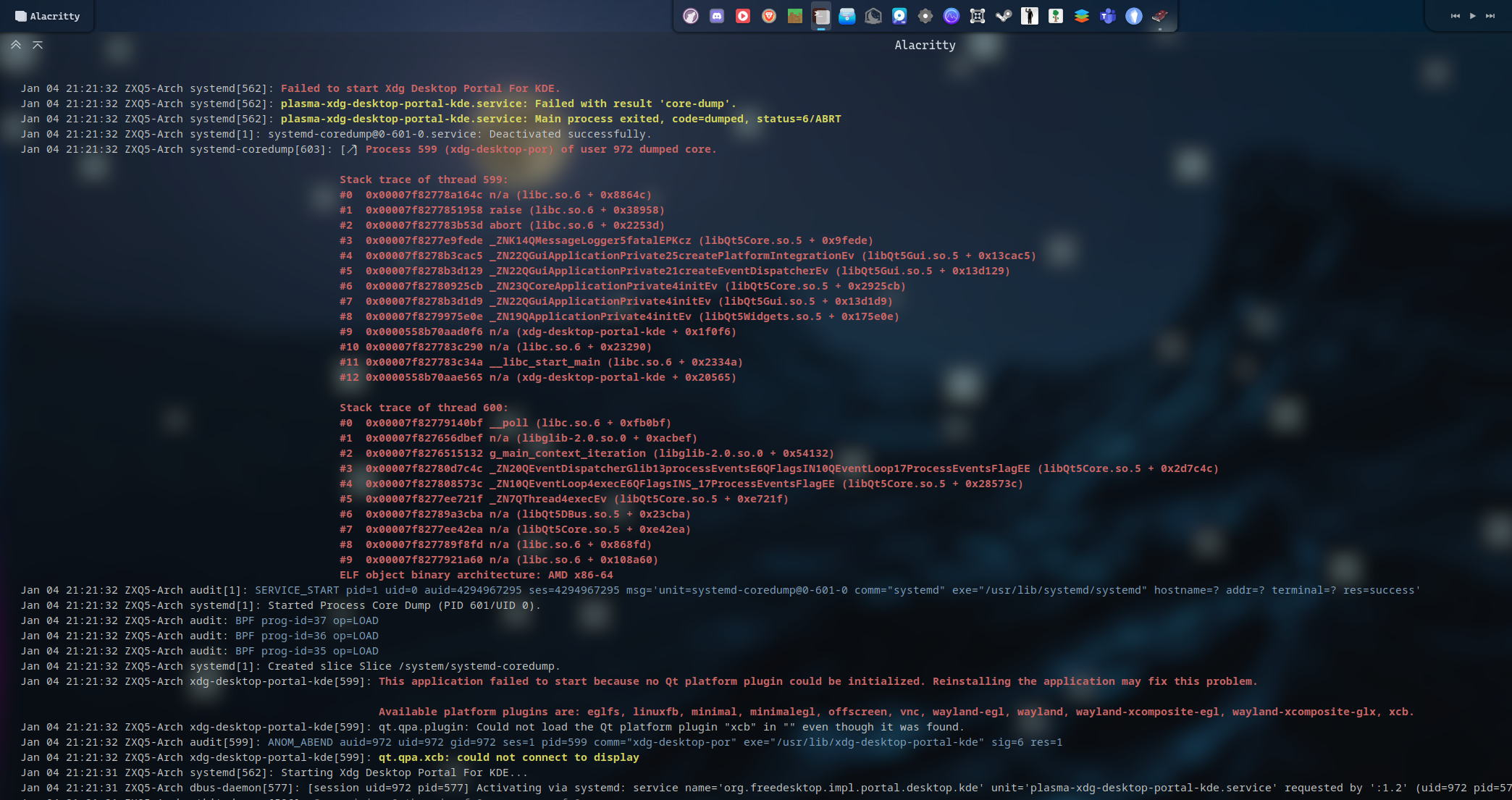
Task: Launch the purple wolf-logo app
Action: point(691,16)
